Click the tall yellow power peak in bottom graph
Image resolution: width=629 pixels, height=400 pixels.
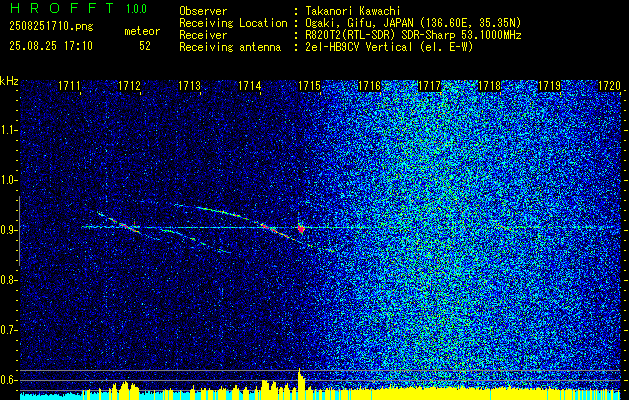click(x=300, y=383)
